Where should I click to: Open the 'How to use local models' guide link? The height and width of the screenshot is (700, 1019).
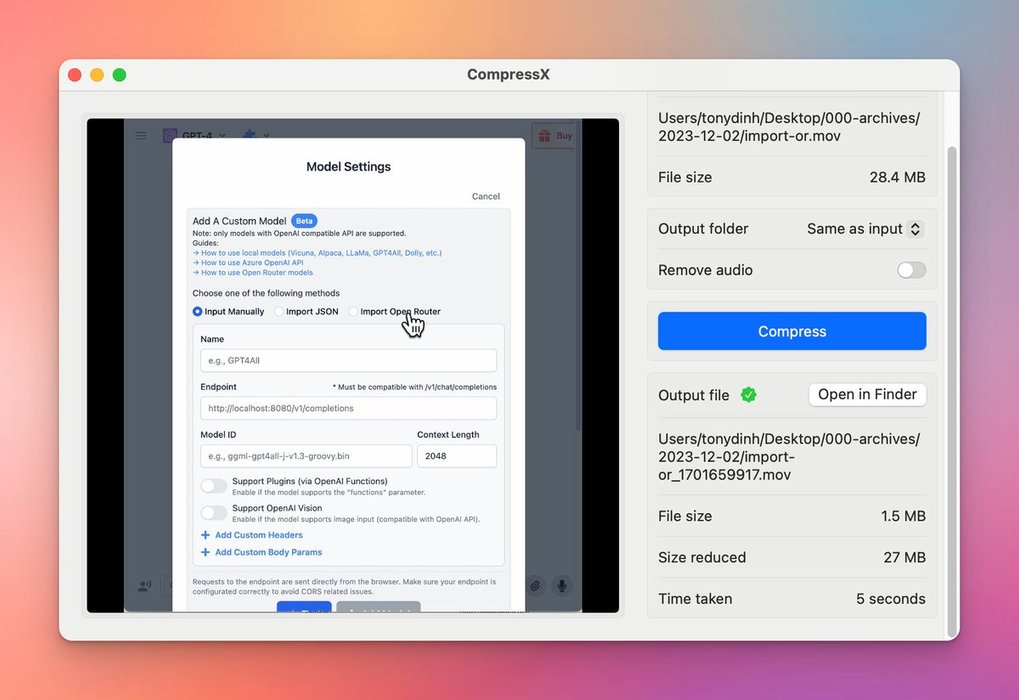point(317,253)
